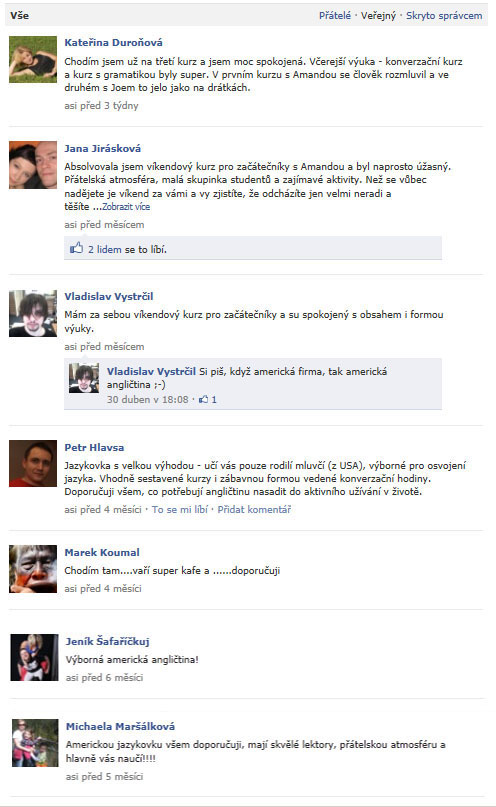Open Kateřina Duroňová's profile picture

pyautogui.click(x=33, y=59)
